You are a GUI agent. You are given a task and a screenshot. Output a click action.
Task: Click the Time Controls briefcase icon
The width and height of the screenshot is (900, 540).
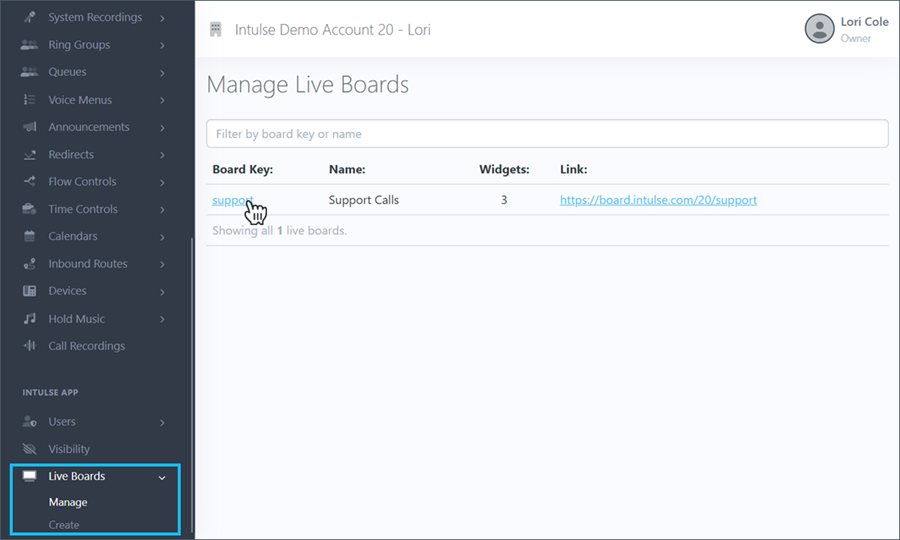pos(29,209)
